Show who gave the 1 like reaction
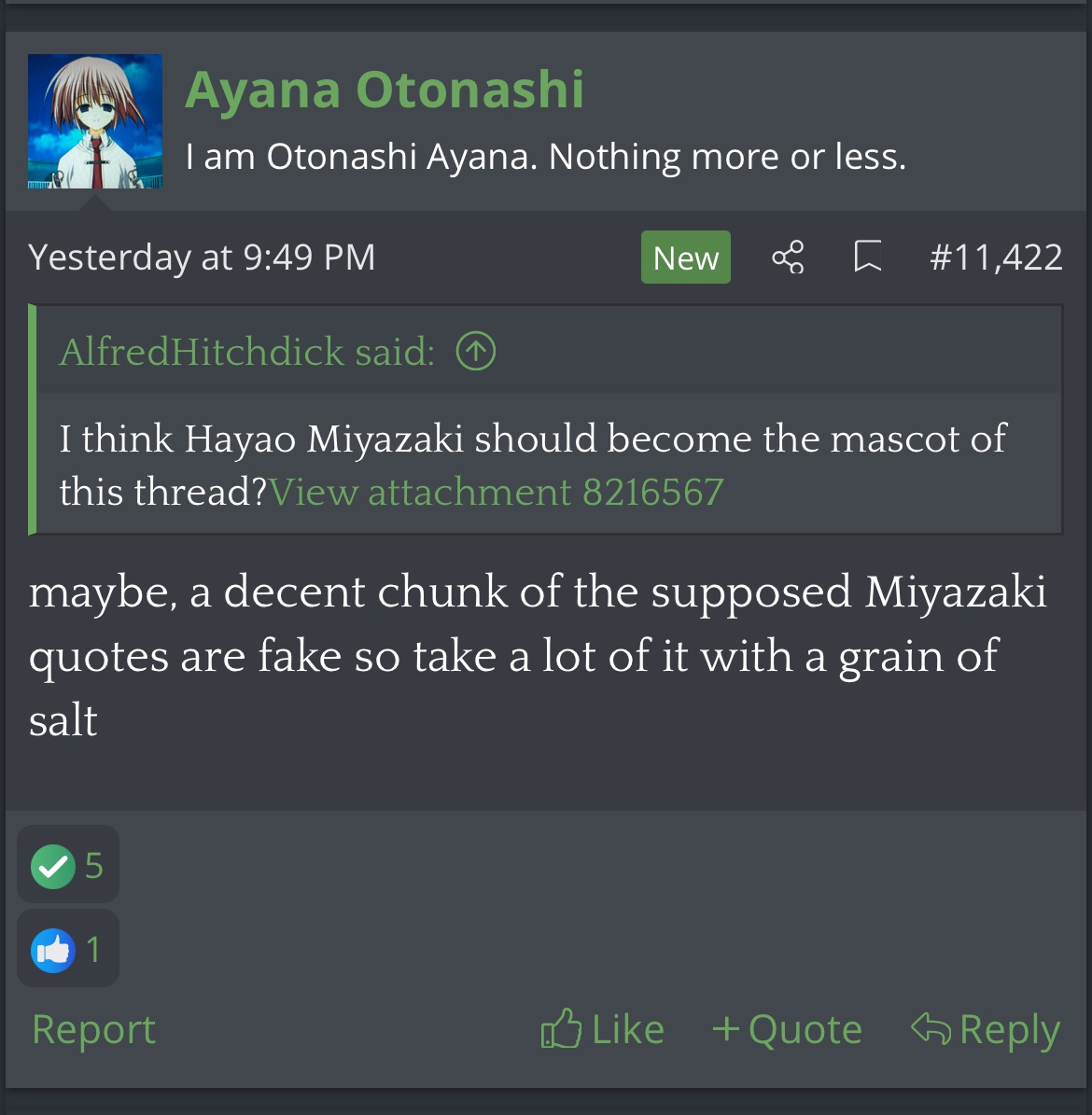 [x=93, y=951]
